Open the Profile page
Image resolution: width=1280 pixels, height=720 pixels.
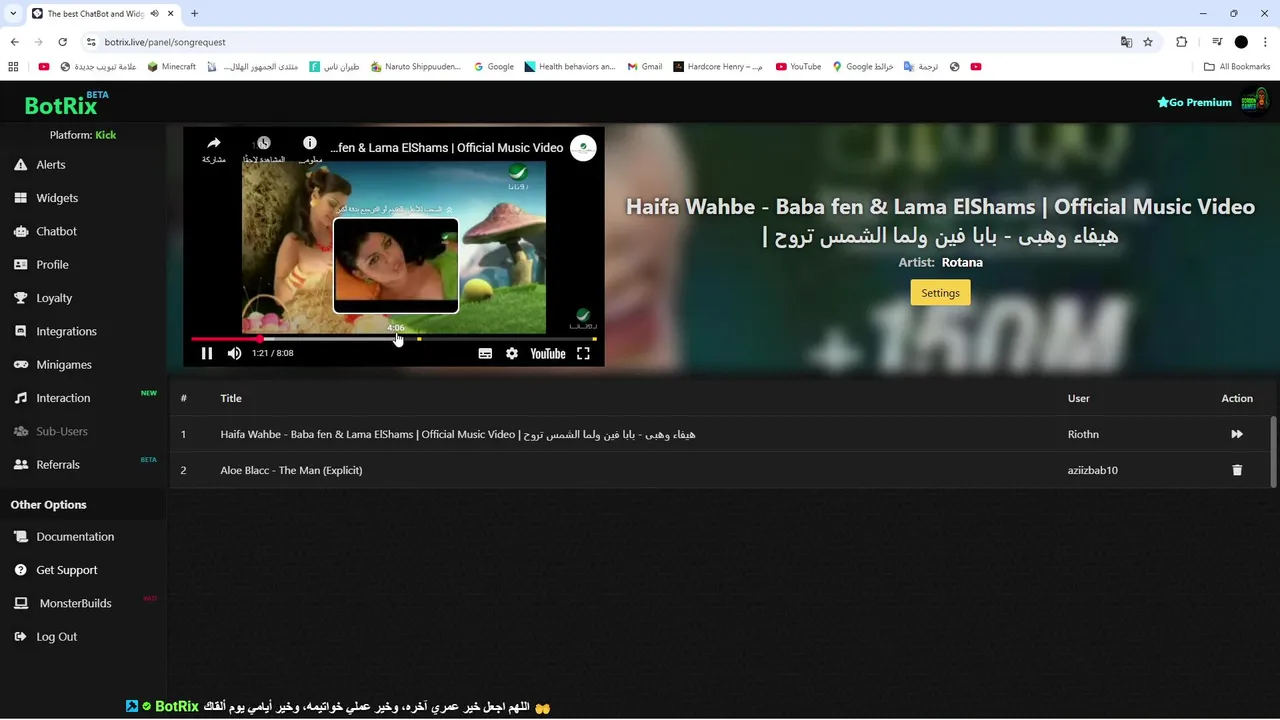pyautogui.click(x=52, y=265)
